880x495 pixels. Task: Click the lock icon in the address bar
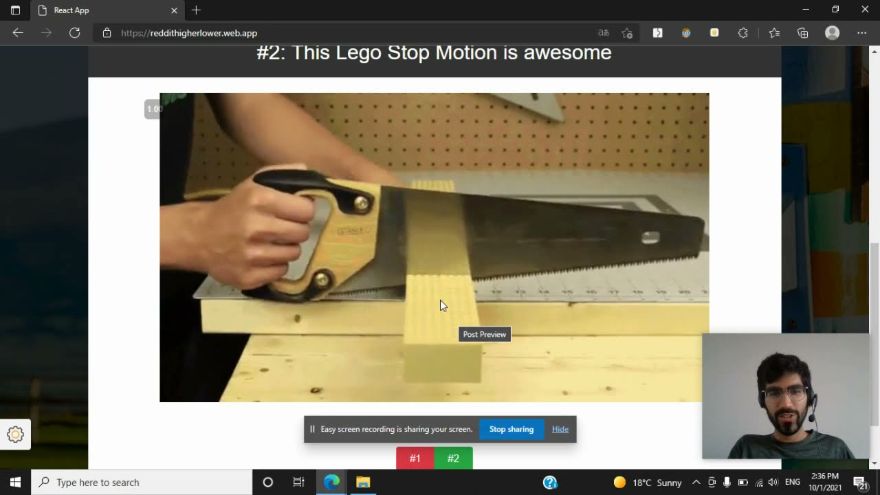pos(107,33)
